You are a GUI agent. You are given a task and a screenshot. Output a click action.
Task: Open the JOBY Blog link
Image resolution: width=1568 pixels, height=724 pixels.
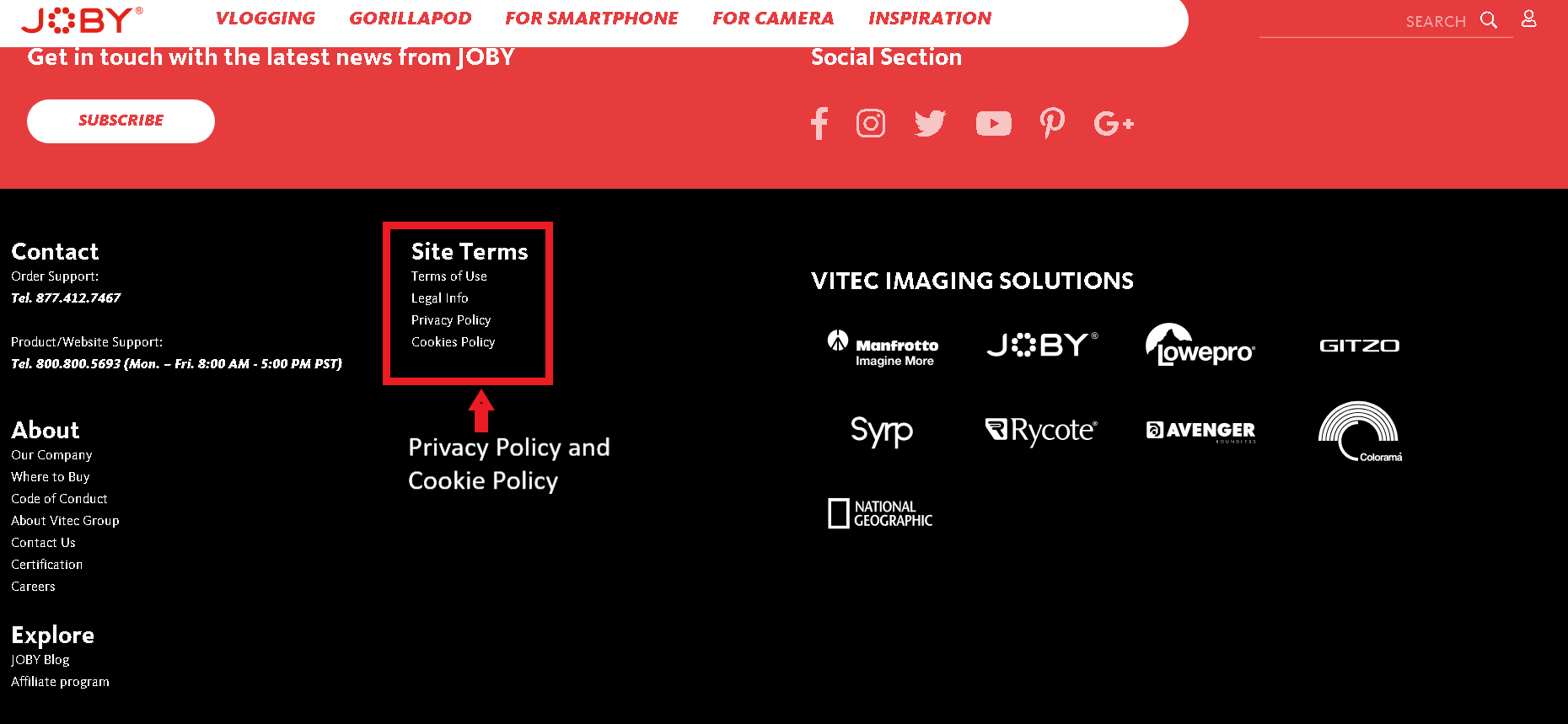[40, 660]
